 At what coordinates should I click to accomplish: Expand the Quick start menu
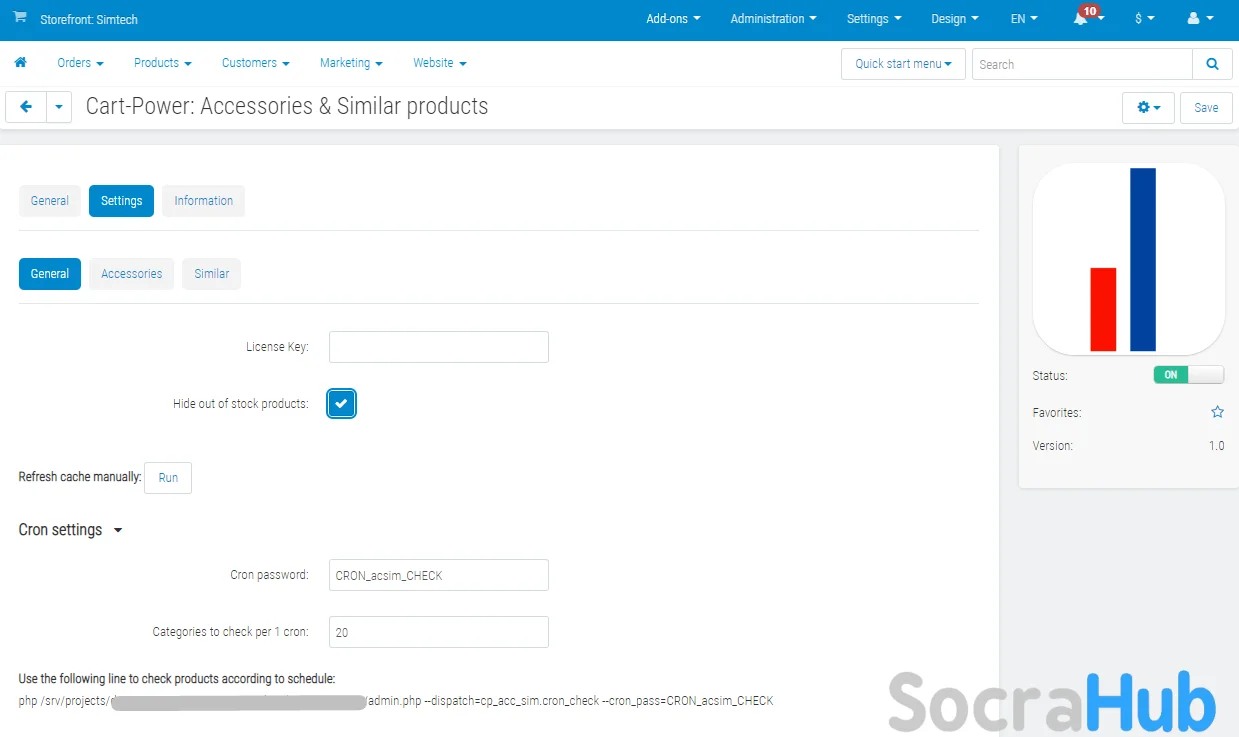[x=903, y=64]
